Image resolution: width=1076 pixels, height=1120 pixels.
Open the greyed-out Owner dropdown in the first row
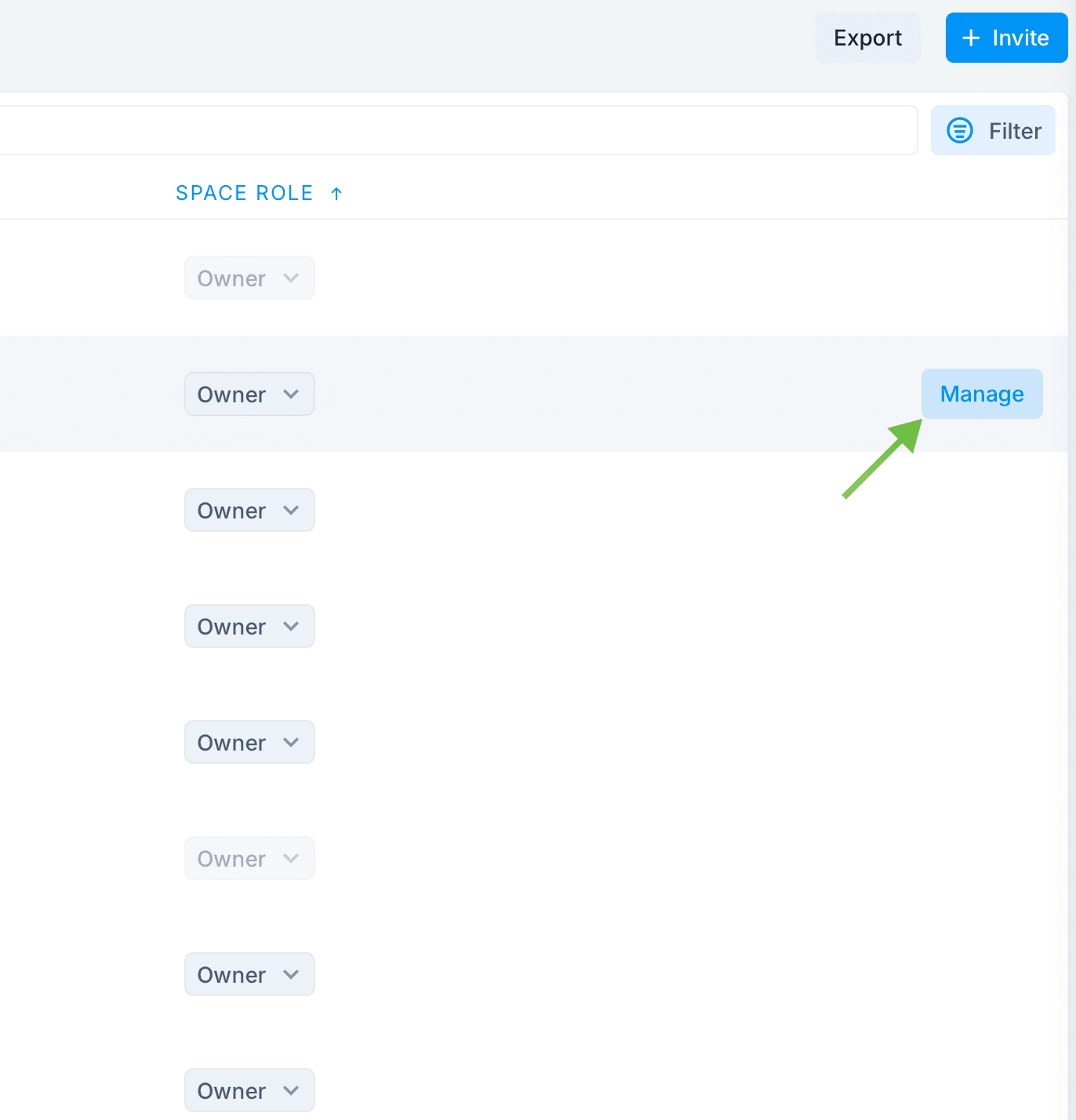[249, 278]
